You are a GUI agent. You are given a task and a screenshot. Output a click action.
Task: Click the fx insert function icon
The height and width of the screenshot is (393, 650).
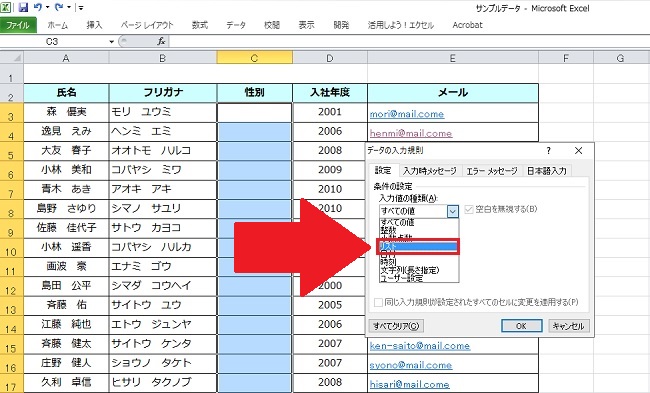161,41
